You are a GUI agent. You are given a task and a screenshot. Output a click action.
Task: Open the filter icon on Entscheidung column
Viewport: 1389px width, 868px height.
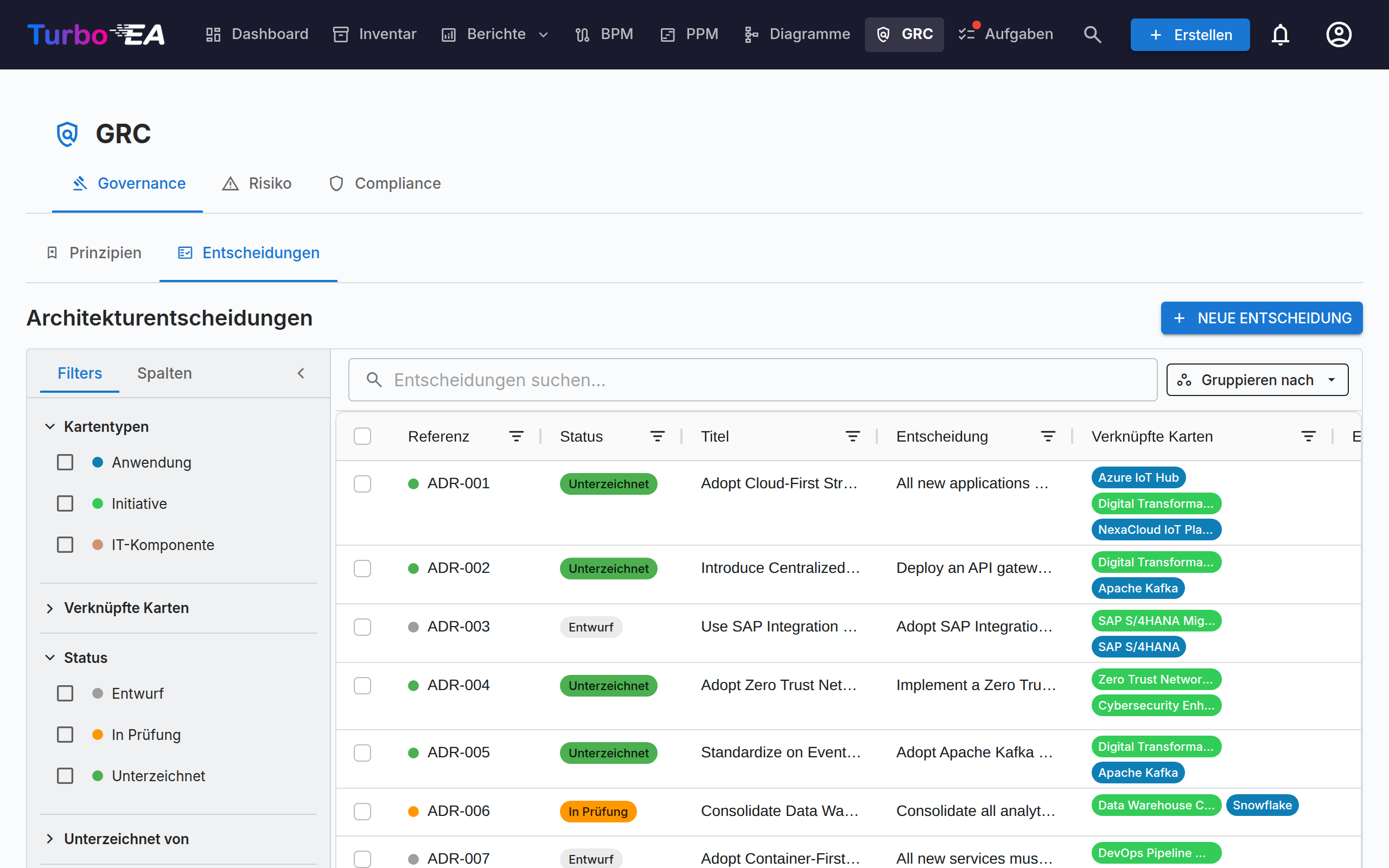(1048, 436)
